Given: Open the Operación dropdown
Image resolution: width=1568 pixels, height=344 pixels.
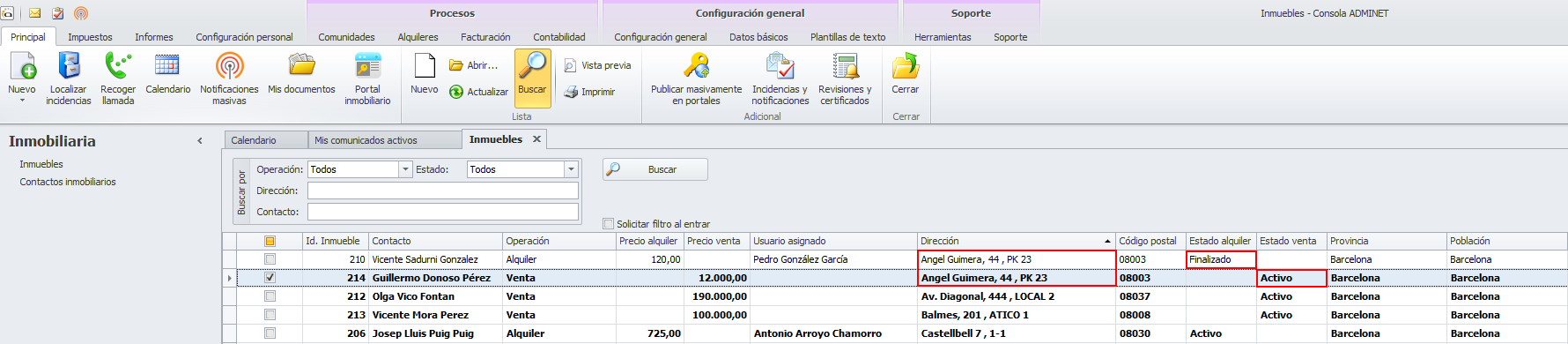Looking at the screenshot, I should click(x=405, y=169).
